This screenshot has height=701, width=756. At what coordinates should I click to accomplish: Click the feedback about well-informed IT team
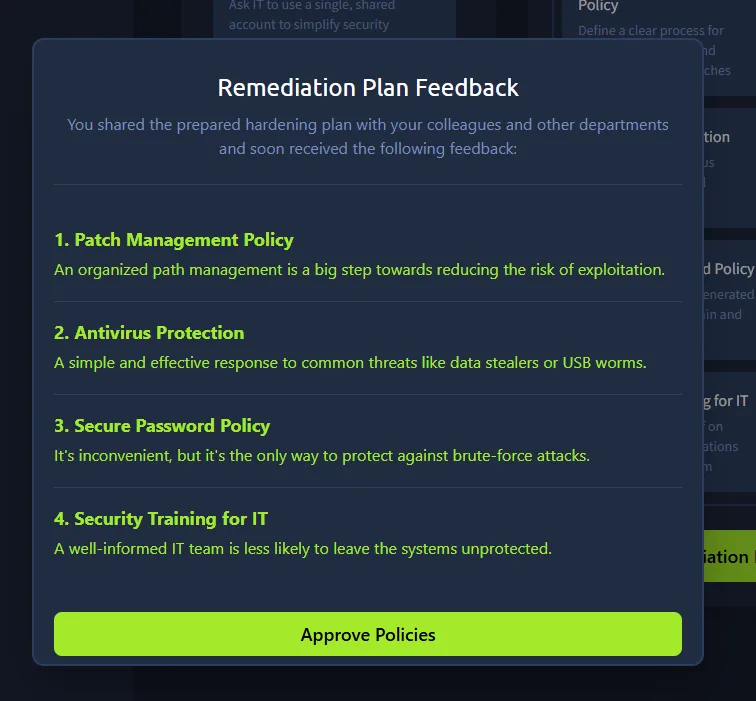(303, 548)
